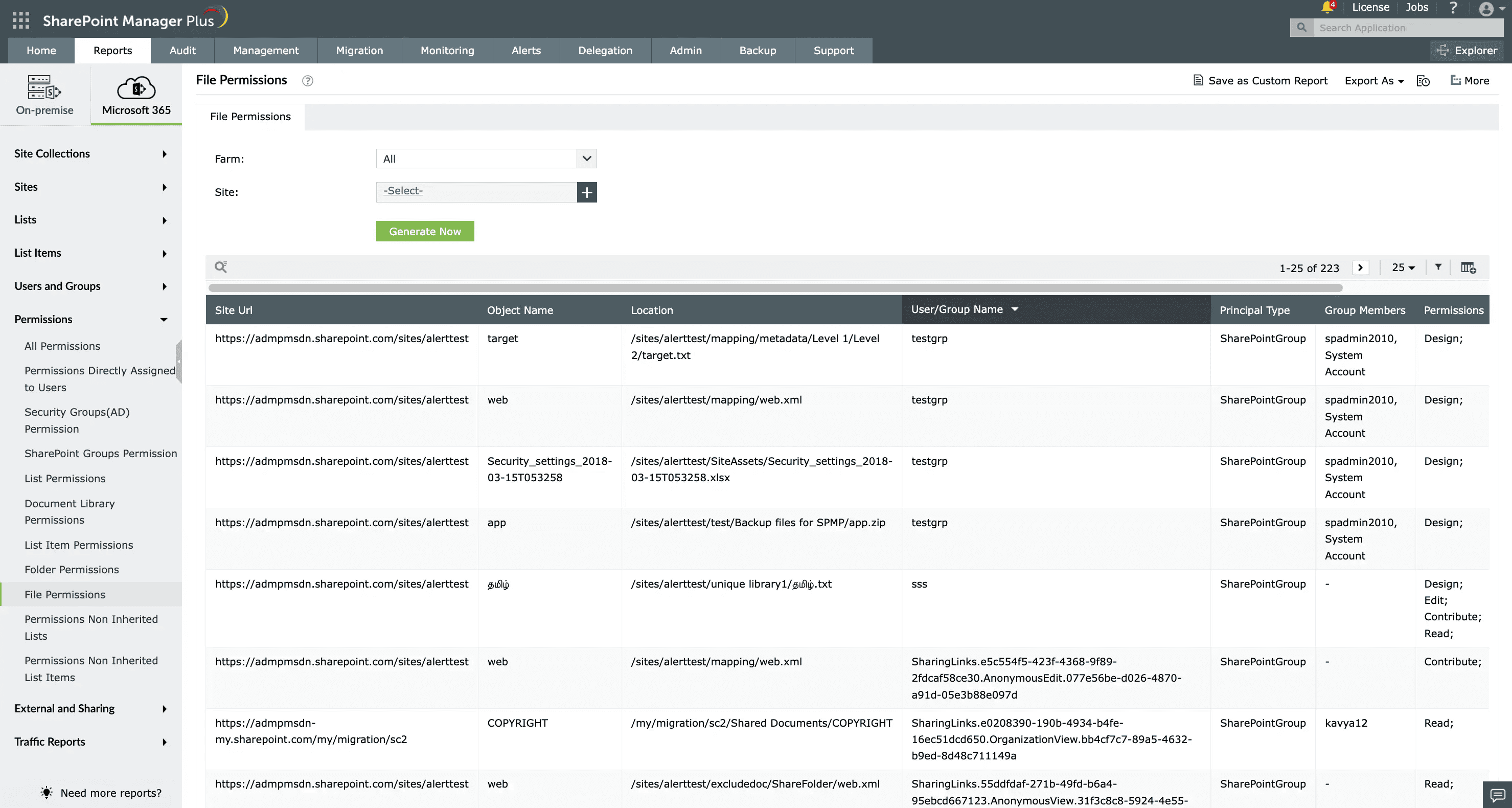The image size is (1512, 808).
Task: Click the horizontal table scrollbar
Action: (x=775, y=288)
